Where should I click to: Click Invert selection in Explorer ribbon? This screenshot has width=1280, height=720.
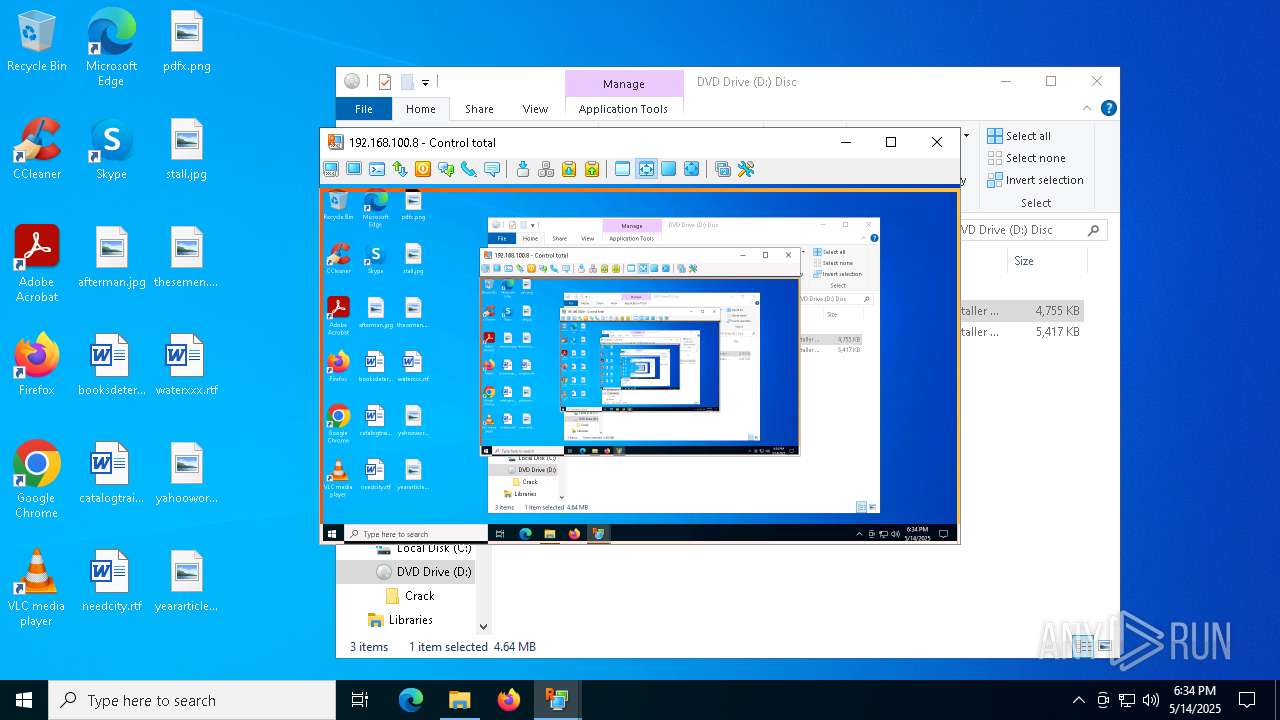(x=1035, y=180)
